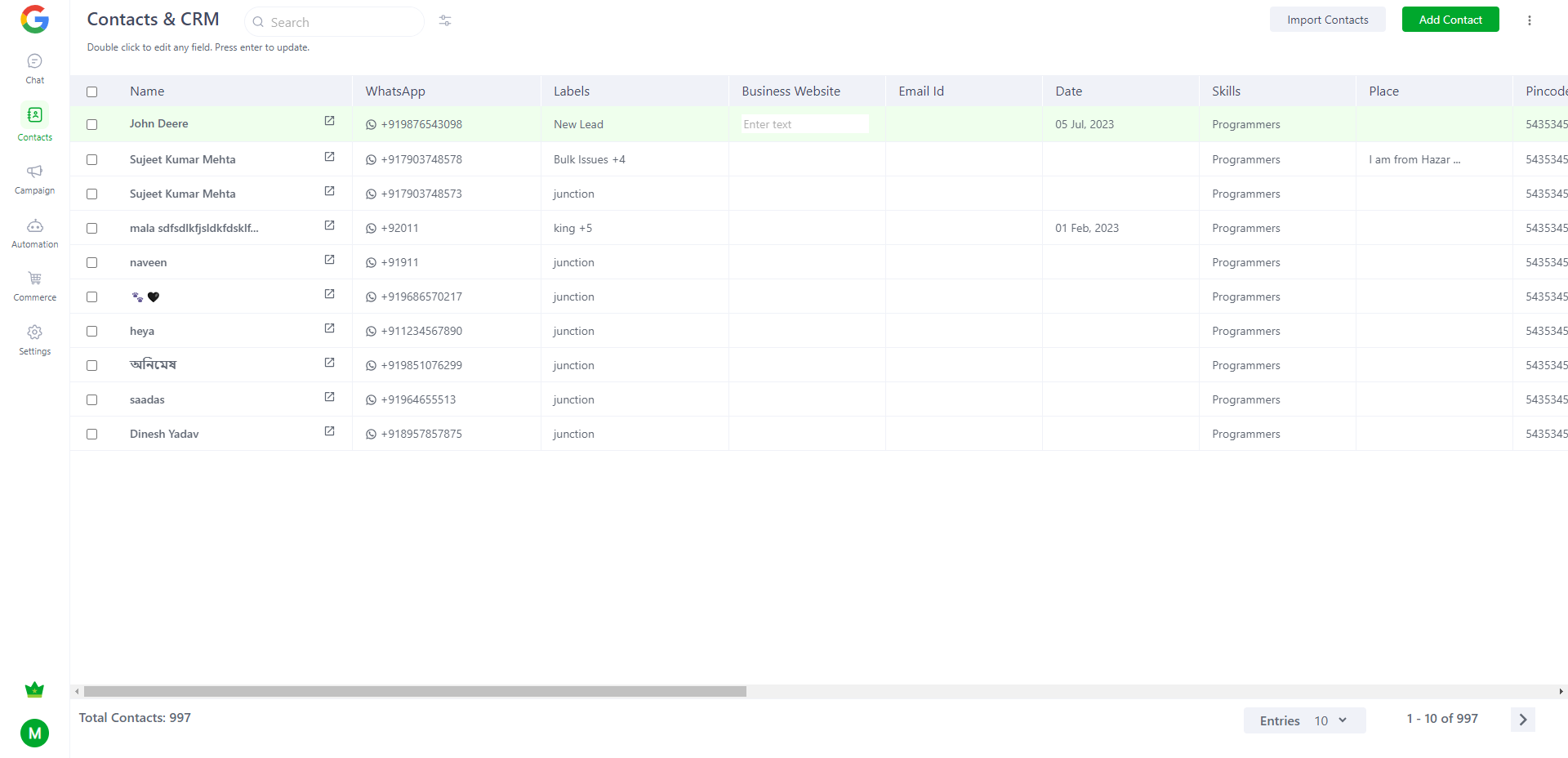Click the Add Contact button
Image resolution: width=1568 pixels, height=758 pixels.
click(1450, 19)
